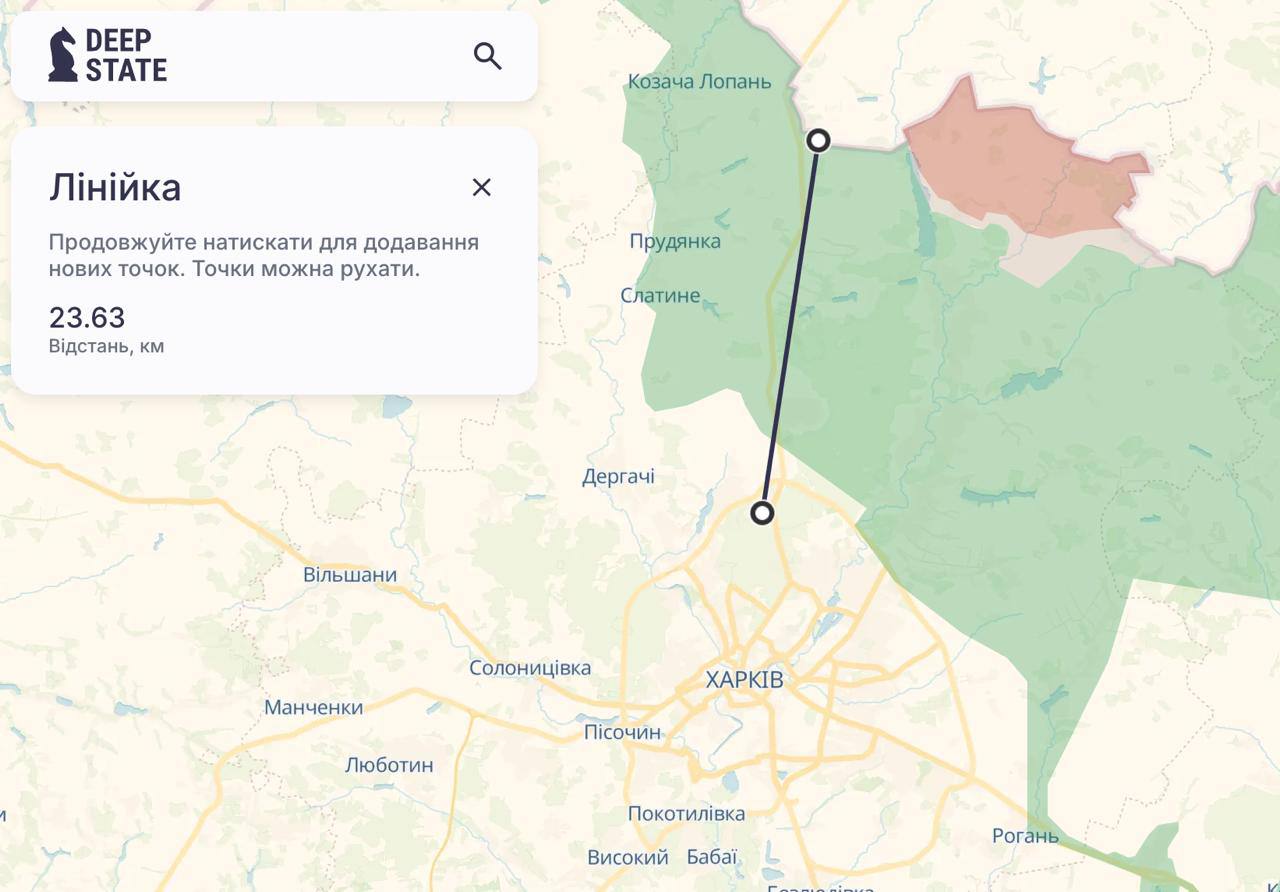
Task: Click the Пісочин label
Action: click(622, 733)
